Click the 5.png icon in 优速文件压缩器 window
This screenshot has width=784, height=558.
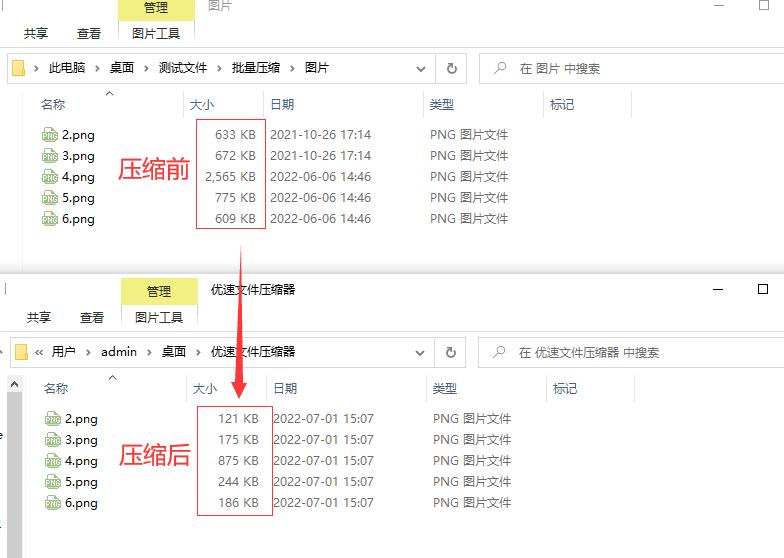(53, 482)
